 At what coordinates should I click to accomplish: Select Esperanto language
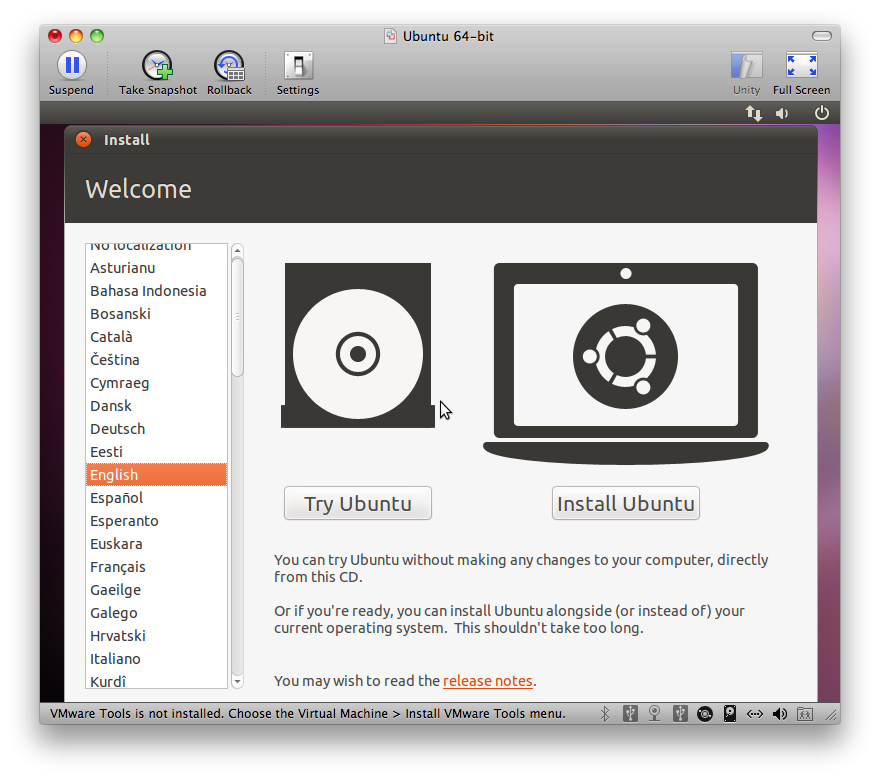coord(156,521)
